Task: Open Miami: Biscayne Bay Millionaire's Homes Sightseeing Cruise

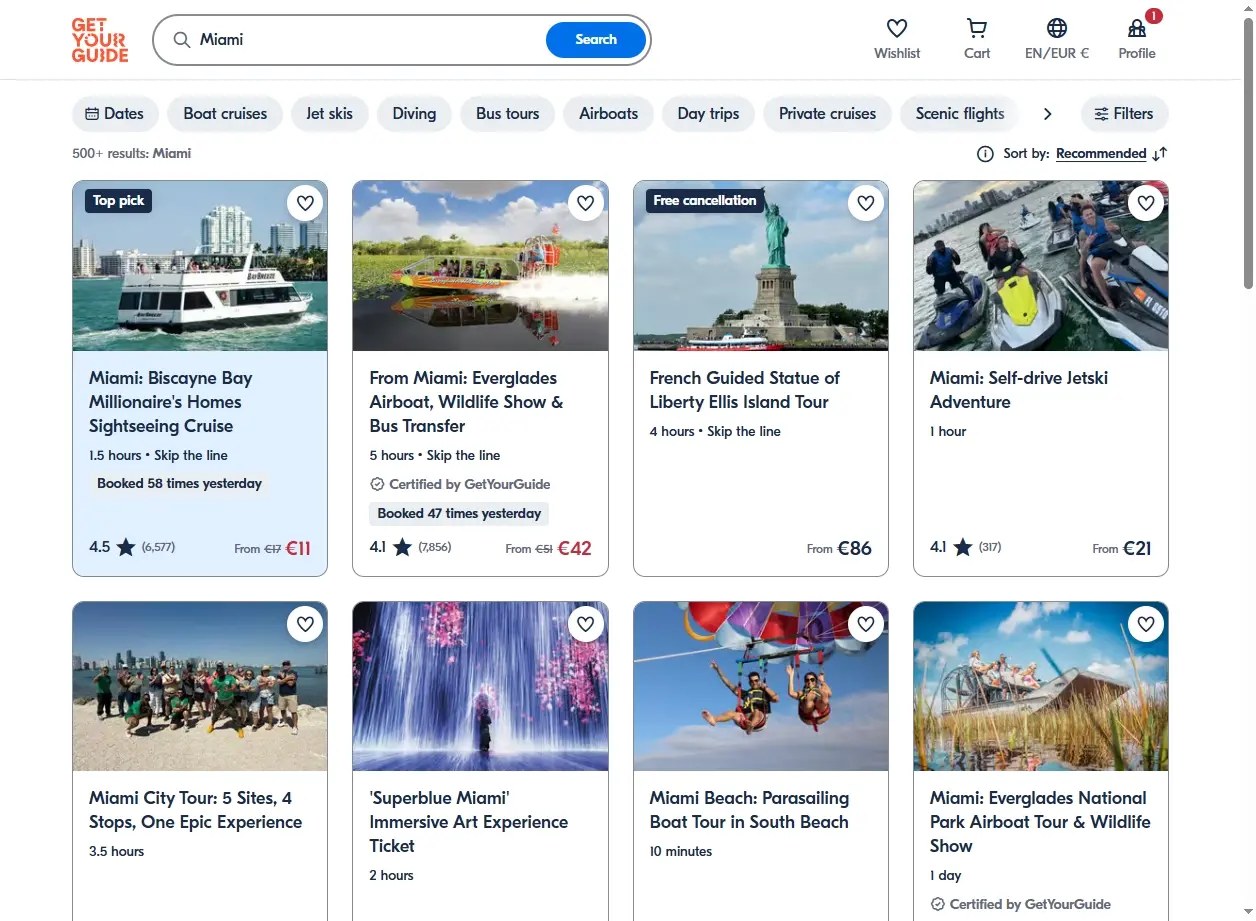Action: pos(171,402)
